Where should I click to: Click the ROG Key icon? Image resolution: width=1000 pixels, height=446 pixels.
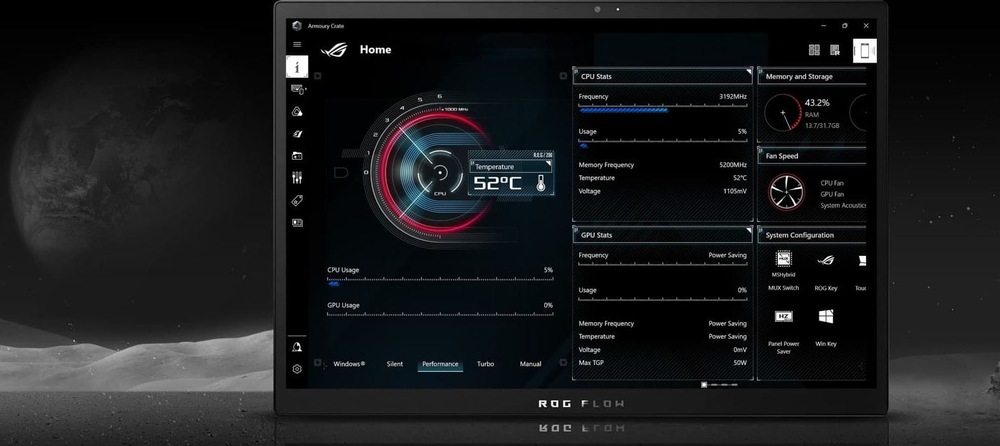[825, 260]
